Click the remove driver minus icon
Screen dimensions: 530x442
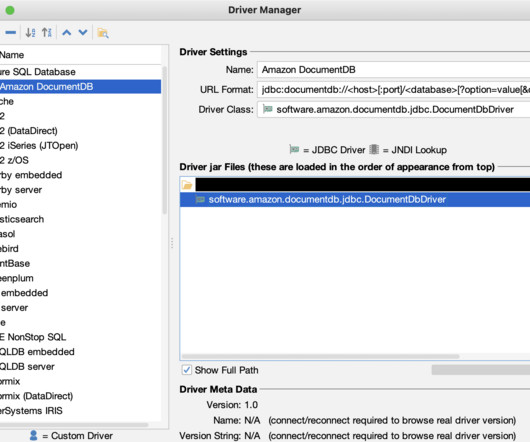10,33
